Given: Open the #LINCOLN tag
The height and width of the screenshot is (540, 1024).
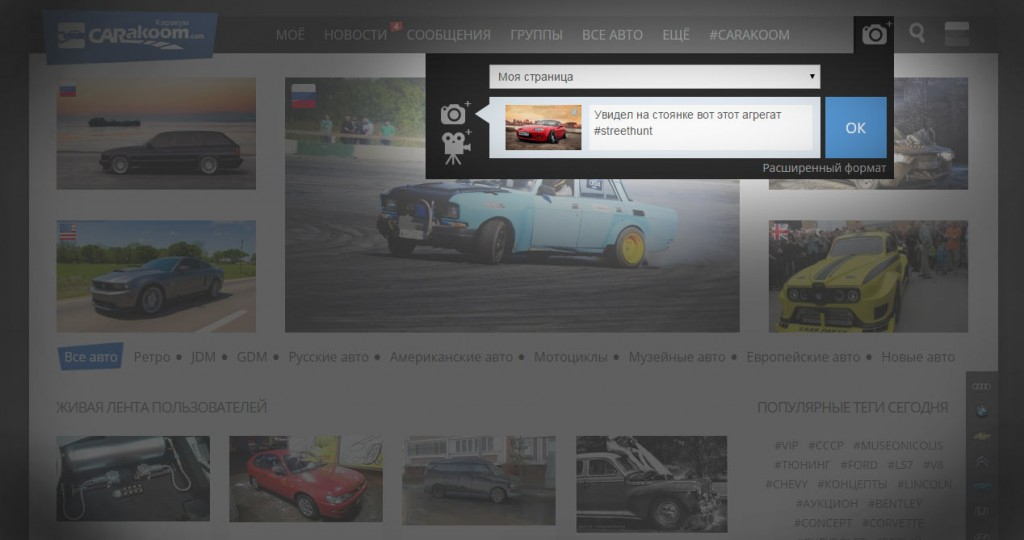Looking at the screenshot, I should click(x=924, y=484).
